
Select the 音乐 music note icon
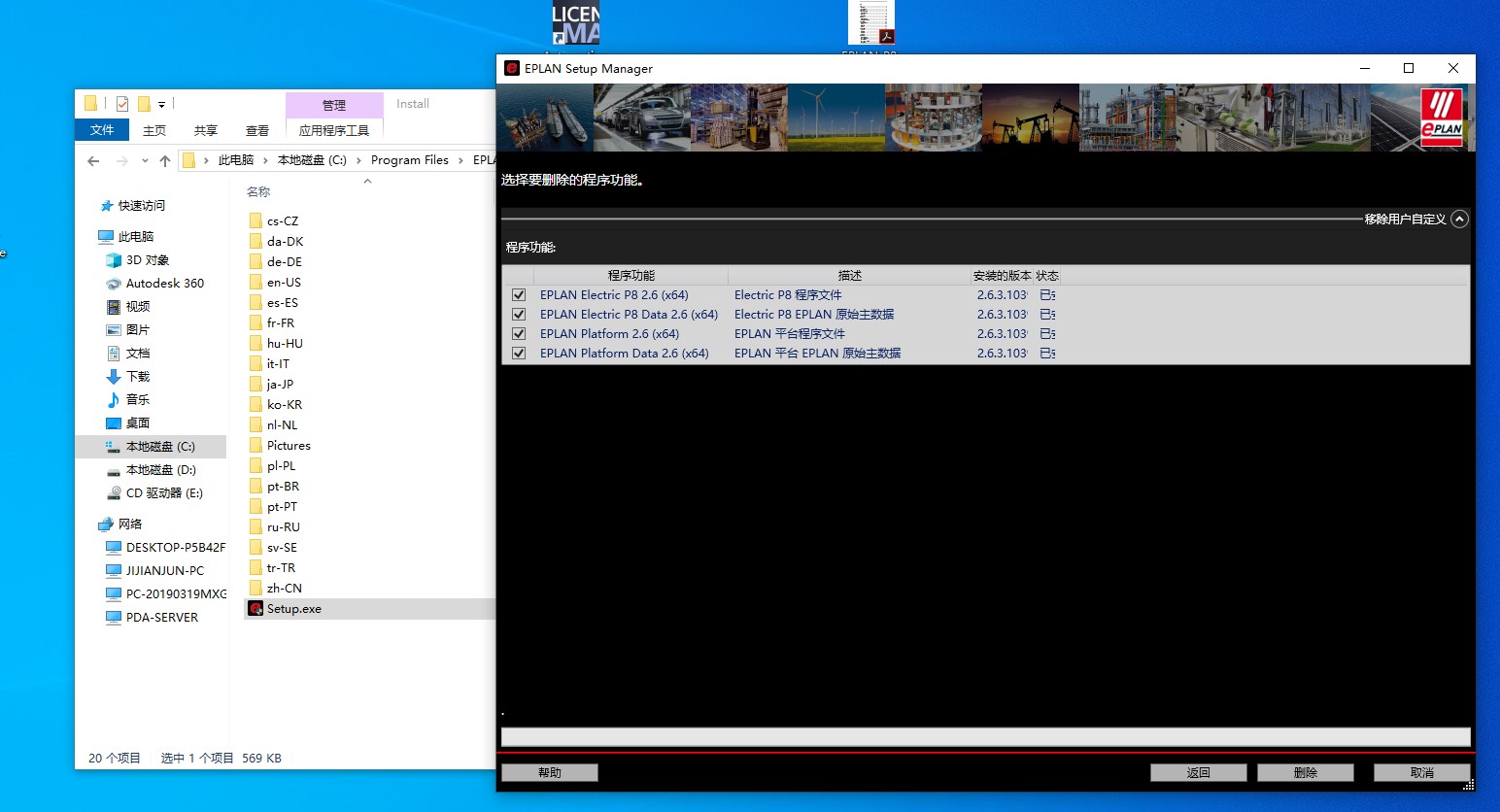tap(114, 400)
